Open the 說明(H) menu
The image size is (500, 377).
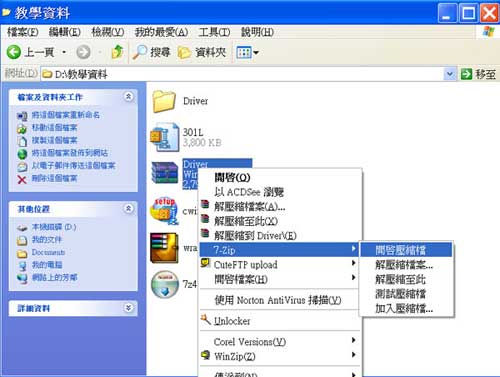pyautogui.click(x=257, y=32)
